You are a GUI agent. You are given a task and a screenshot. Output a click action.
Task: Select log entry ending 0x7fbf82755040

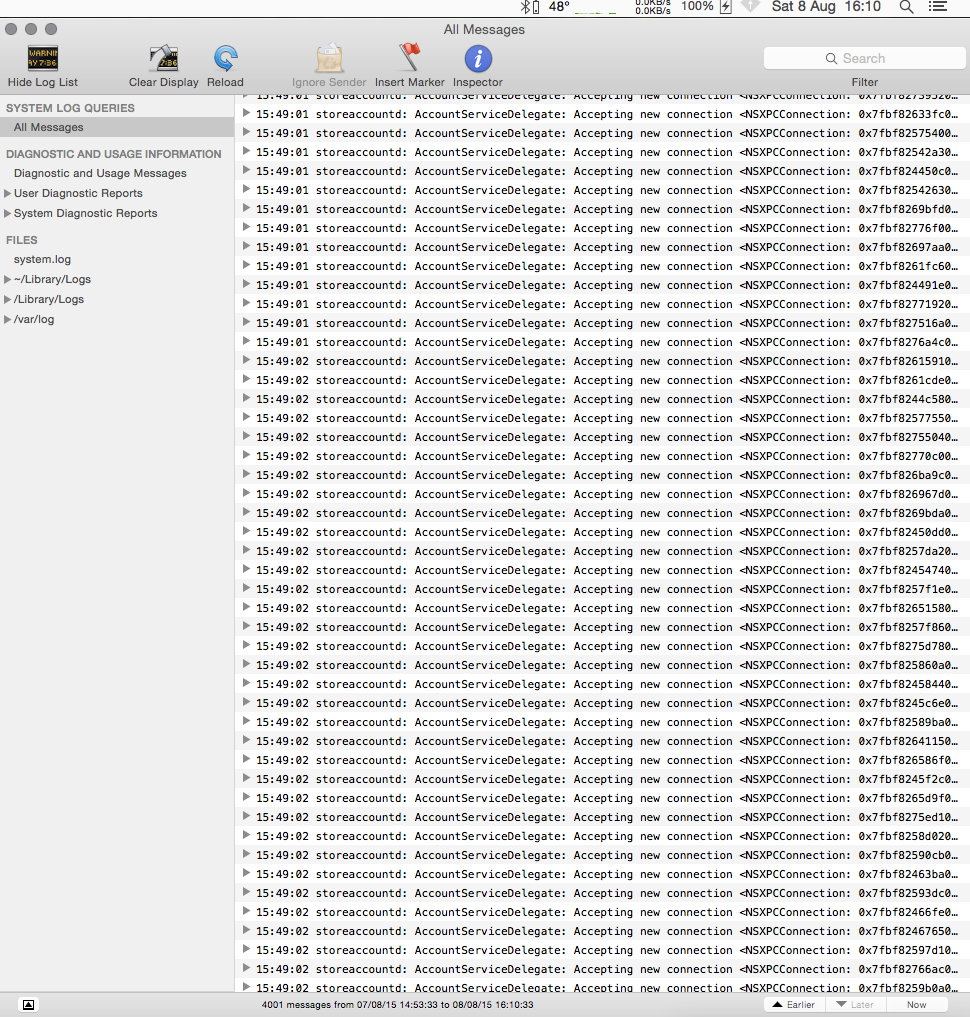pos(602,437)
